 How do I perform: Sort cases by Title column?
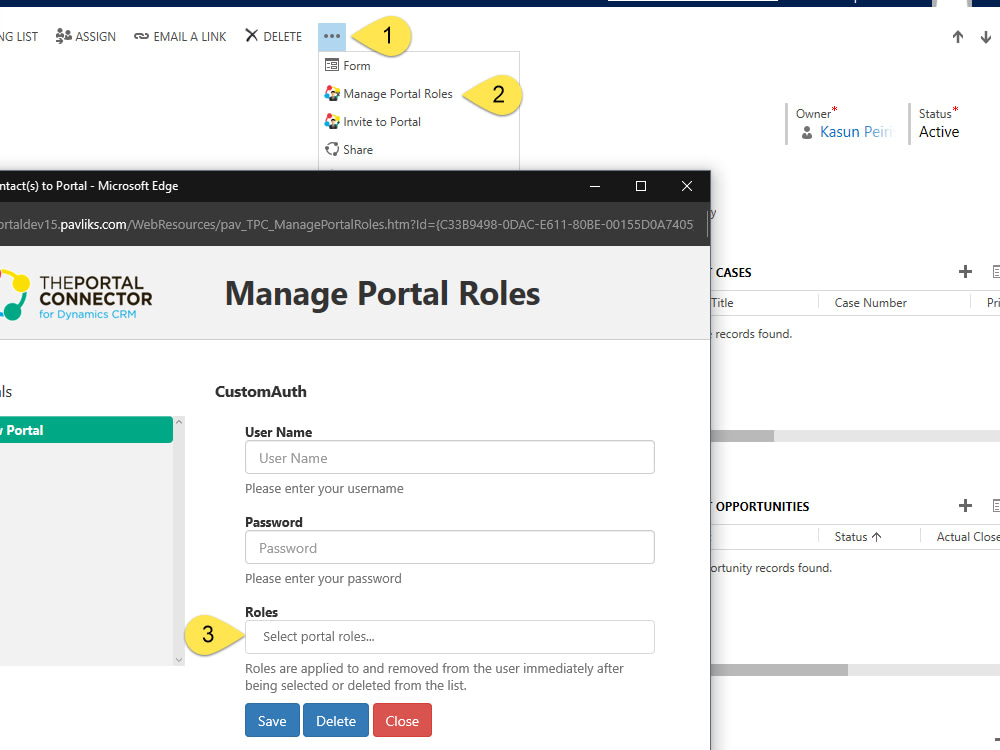722,303
